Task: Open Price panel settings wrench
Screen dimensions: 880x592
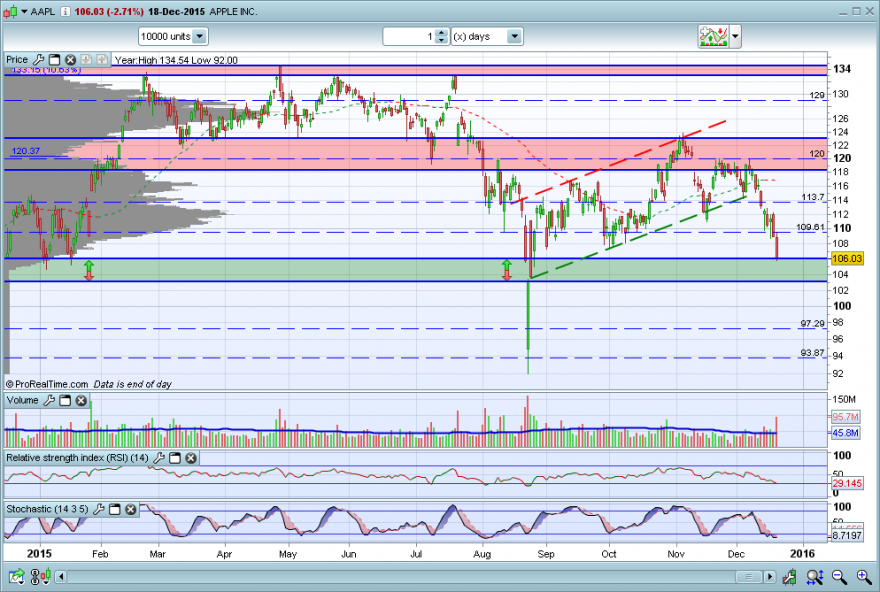Action: (x=39, y=59)
